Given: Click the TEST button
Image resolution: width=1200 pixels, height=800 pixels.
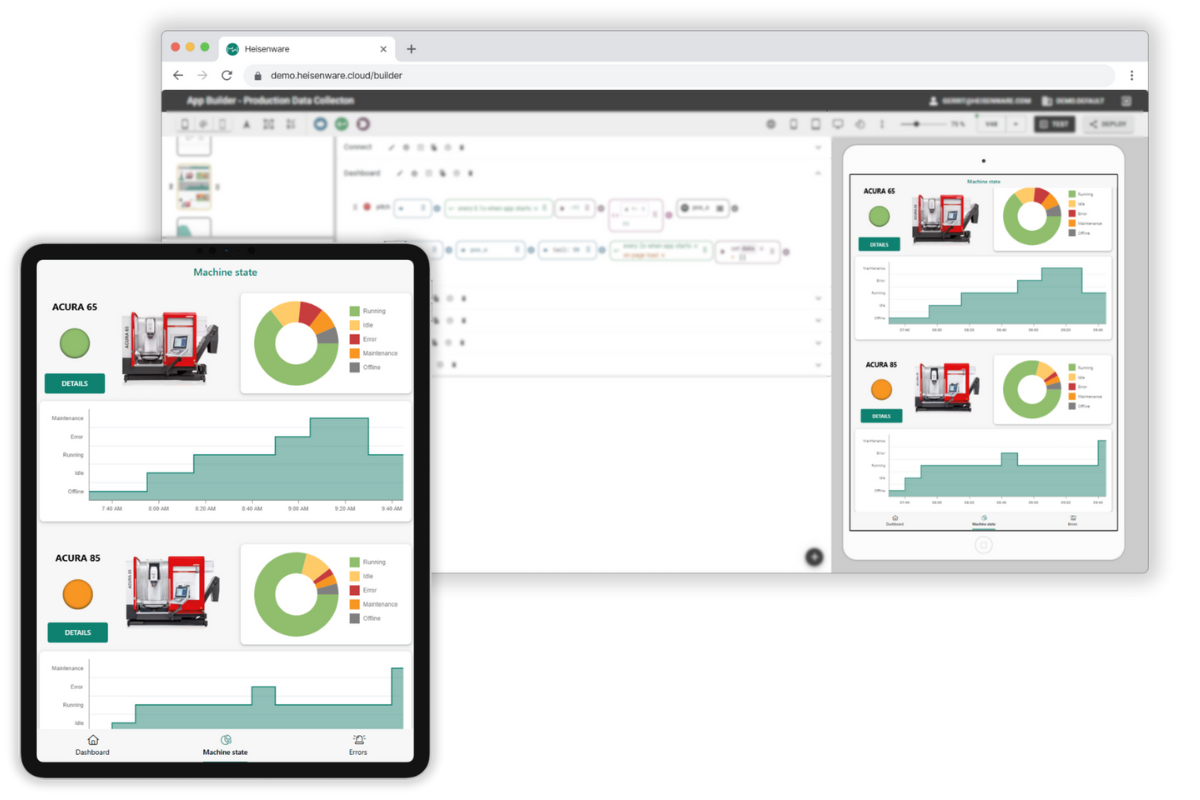Looking at the screenshot, I should [1054, 124].
